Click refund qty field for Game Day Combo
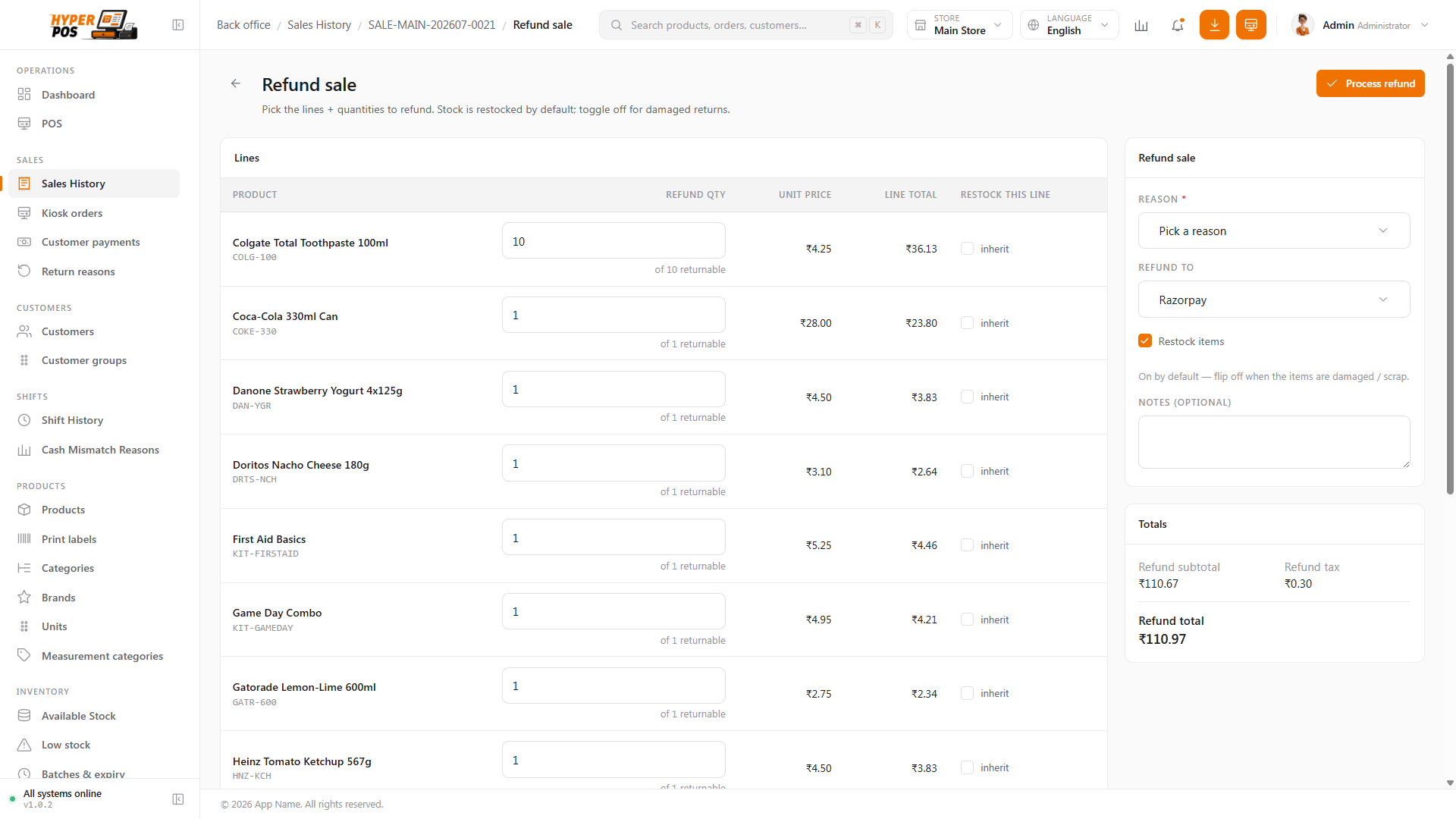The height and width of the screenshot is (819, 1456). click(613, 611)
